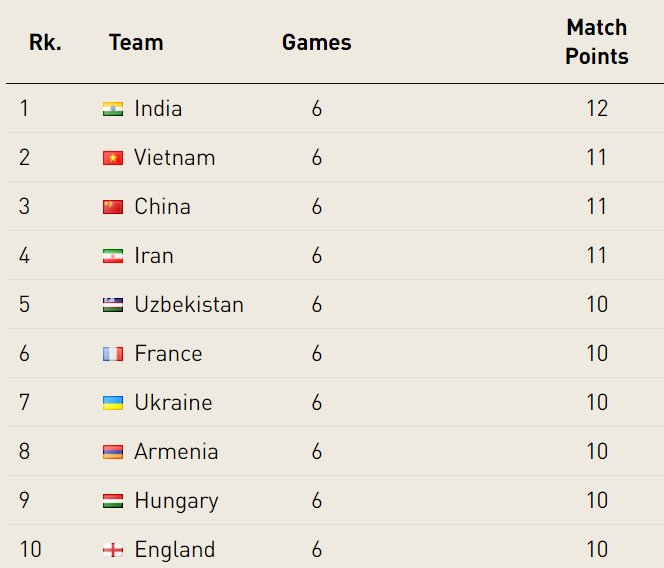
Task: Click the Iran flag icon
Action: coord(113,256)
